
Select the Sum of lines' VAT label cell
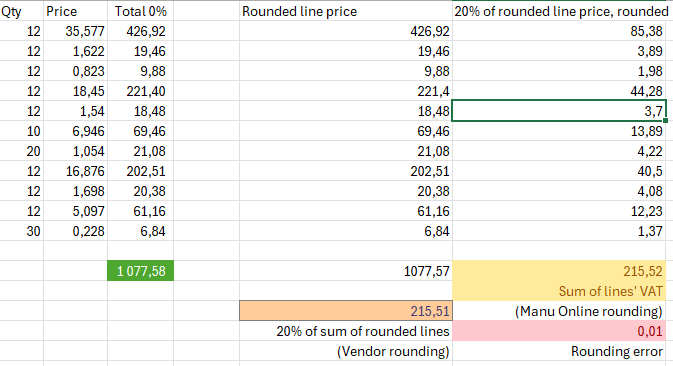point(560,291)
